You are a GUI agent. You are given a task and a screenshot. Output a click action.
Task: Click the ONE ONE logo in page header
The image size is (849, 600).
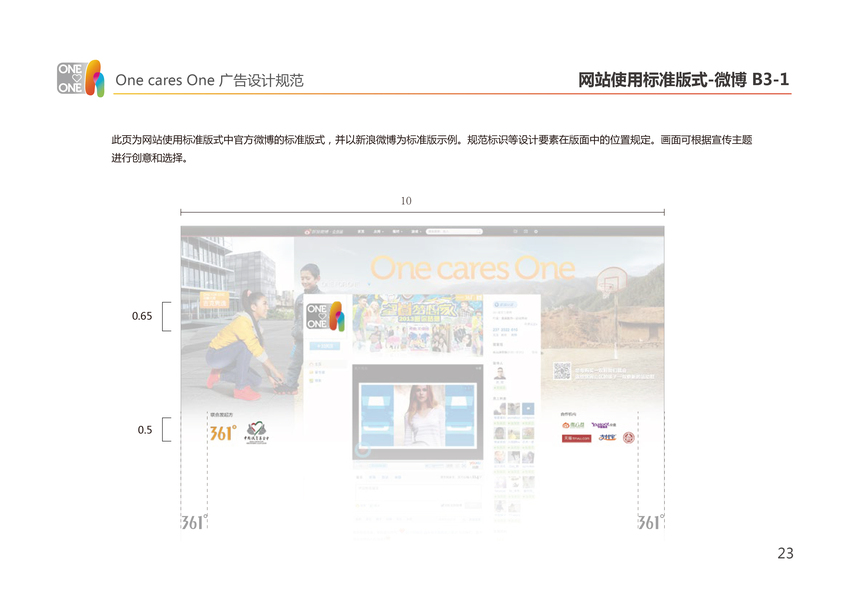[x=80, y=79]
